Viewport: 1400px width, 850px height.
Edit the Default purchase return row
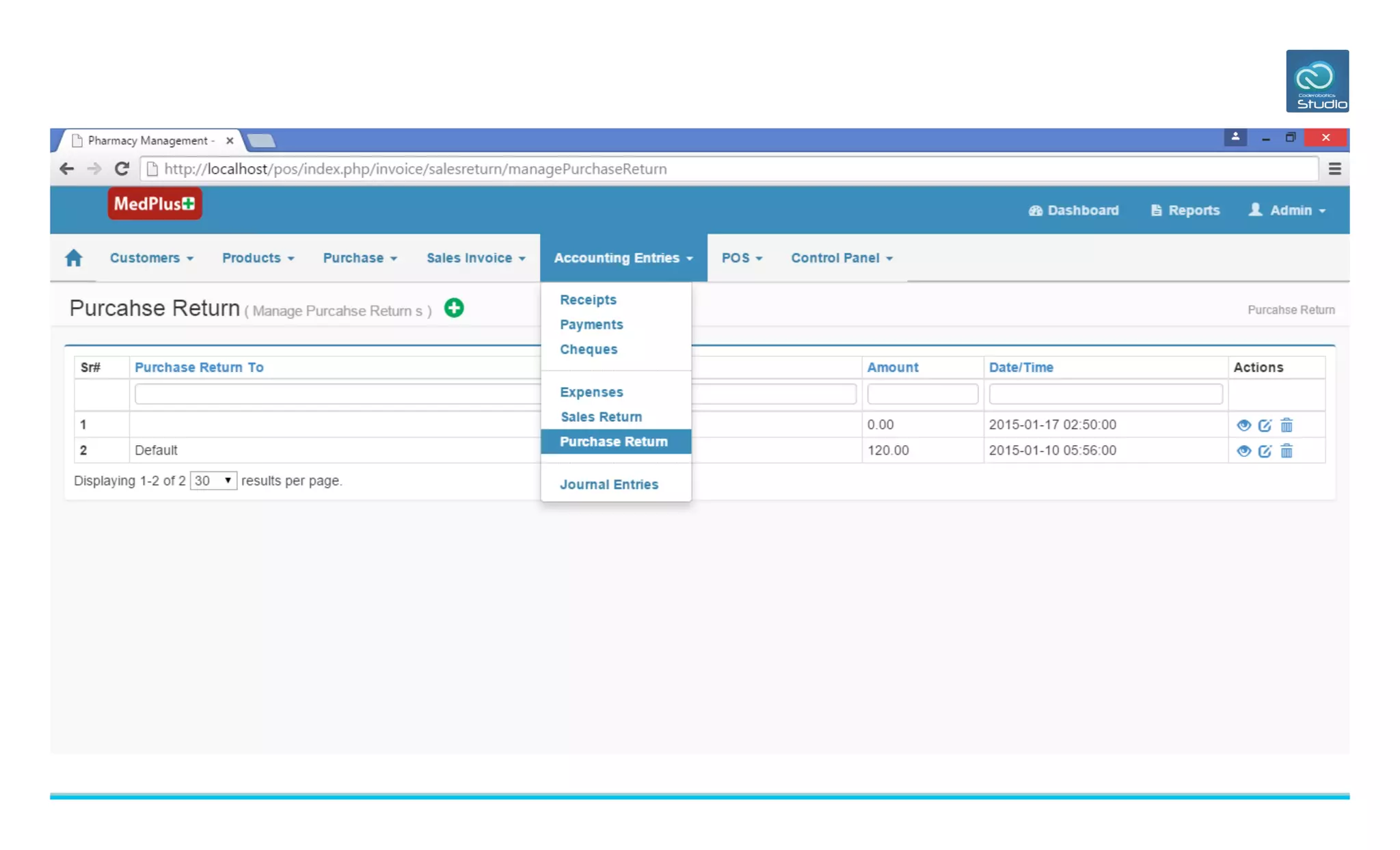click(1265, 451)
